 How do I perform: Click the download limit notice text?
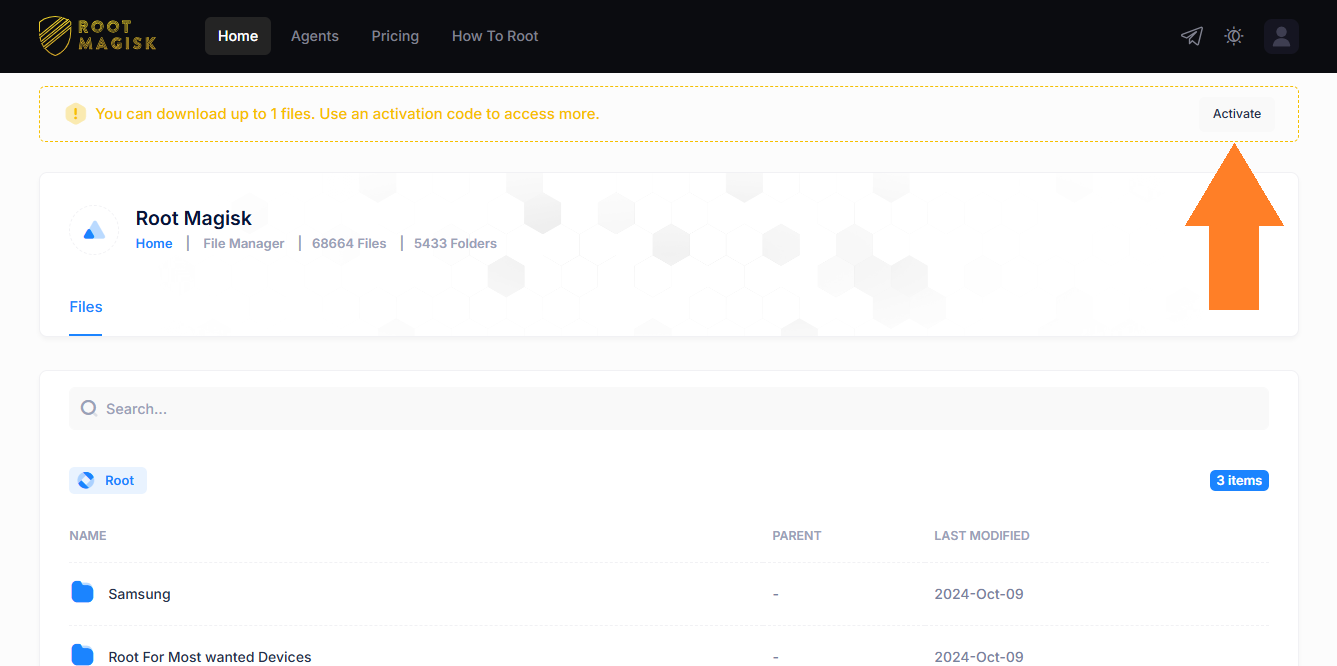tap(347, 114)
